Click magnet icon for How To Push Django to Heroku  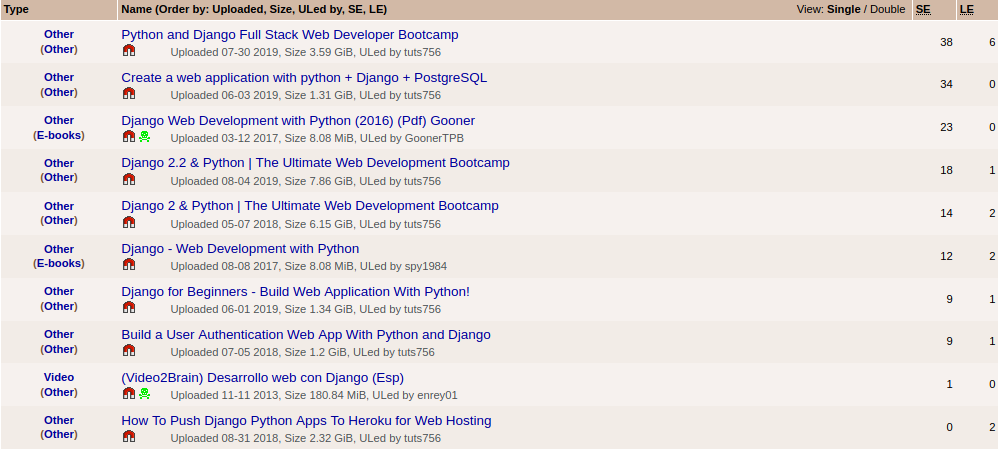129,436
